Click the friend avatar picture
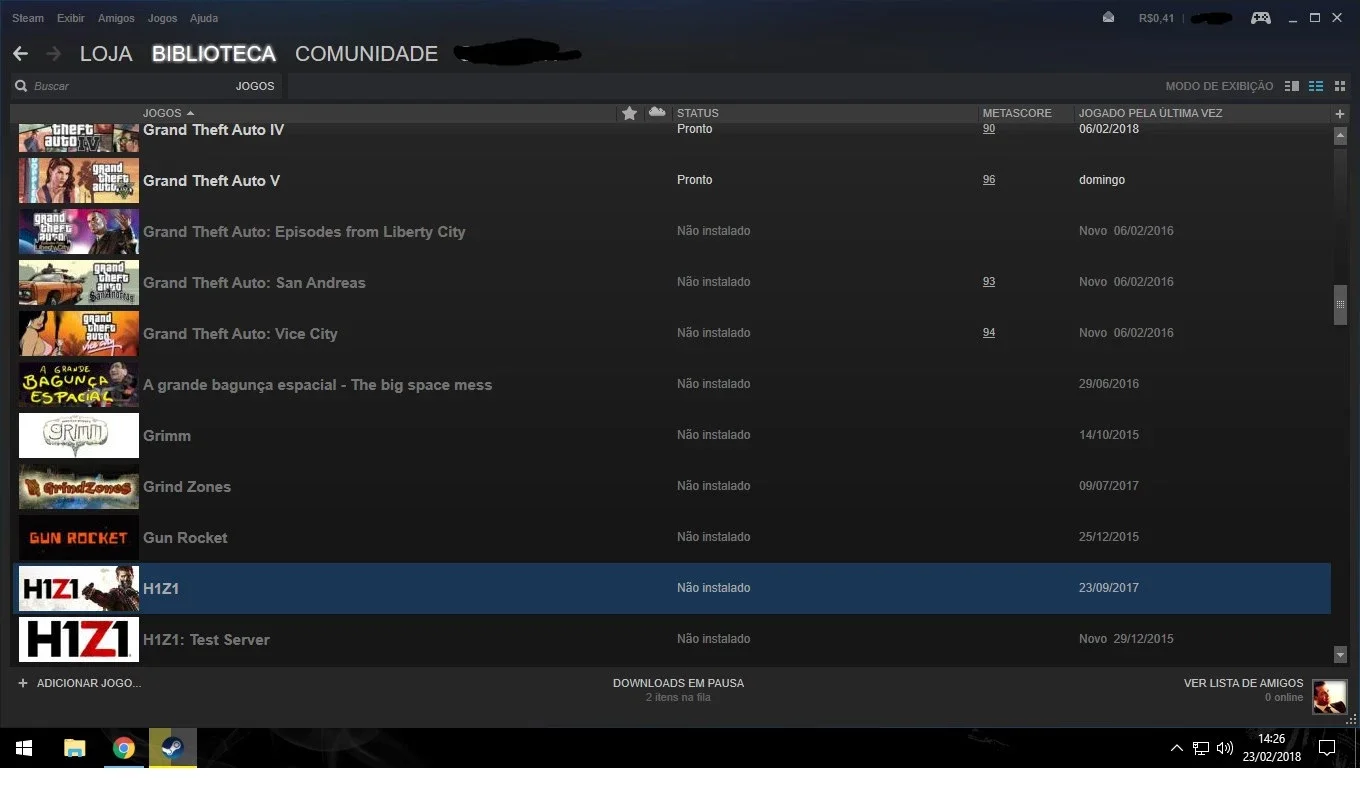 1330,697
